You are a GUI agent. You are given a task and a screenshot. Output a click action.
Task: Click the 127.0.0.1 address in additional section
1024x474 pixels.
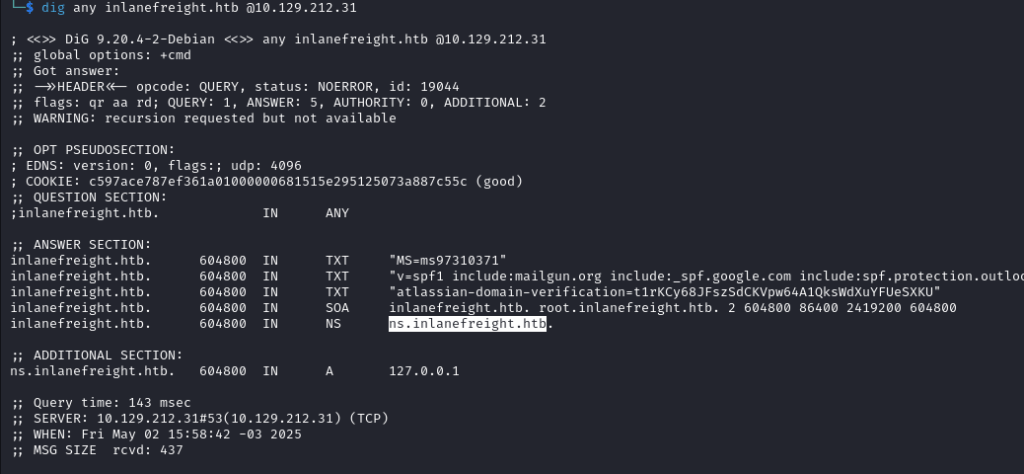pos(424,371)
